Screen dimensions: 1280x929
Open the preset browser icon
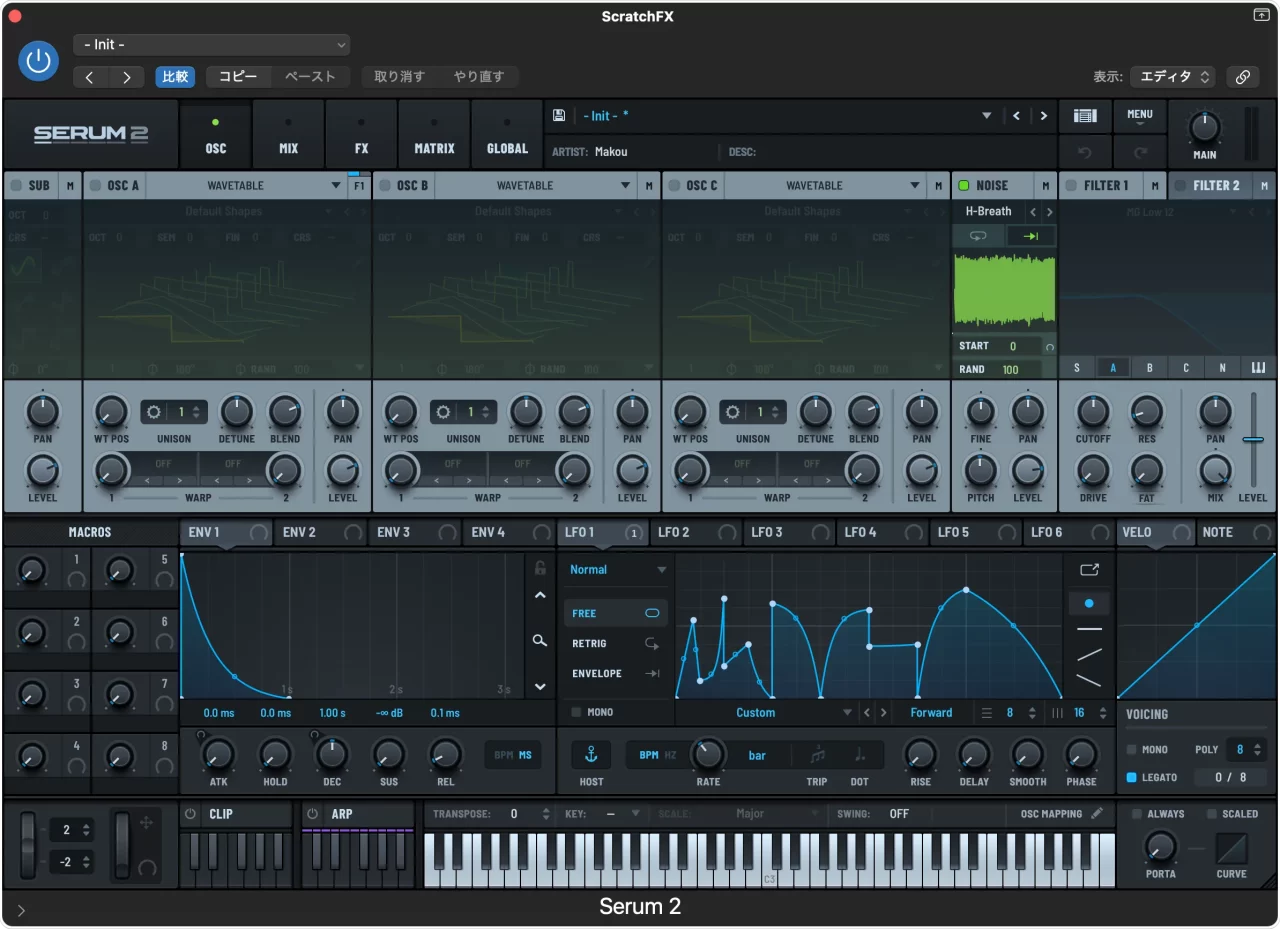[1085, 116]
